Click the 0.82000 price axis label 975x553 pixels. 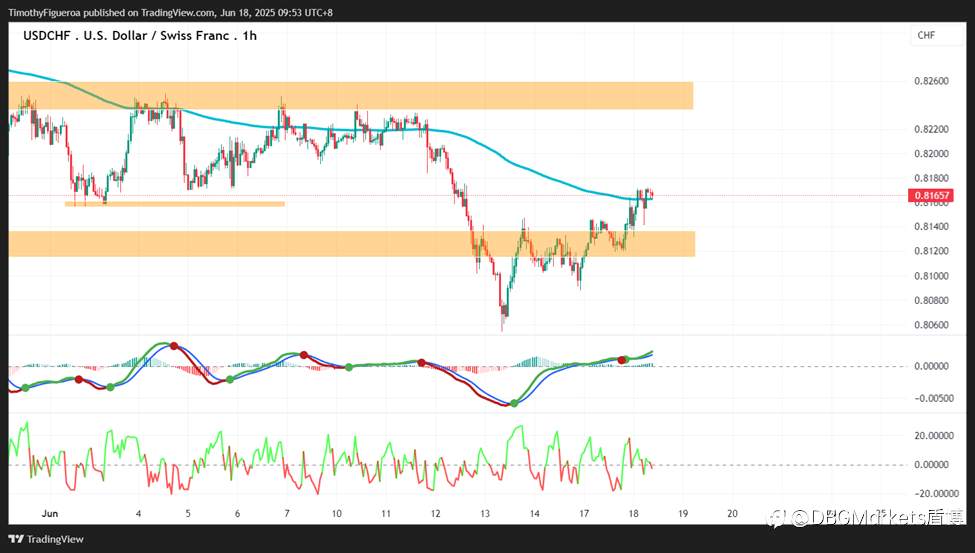click(x=931, y=154)
